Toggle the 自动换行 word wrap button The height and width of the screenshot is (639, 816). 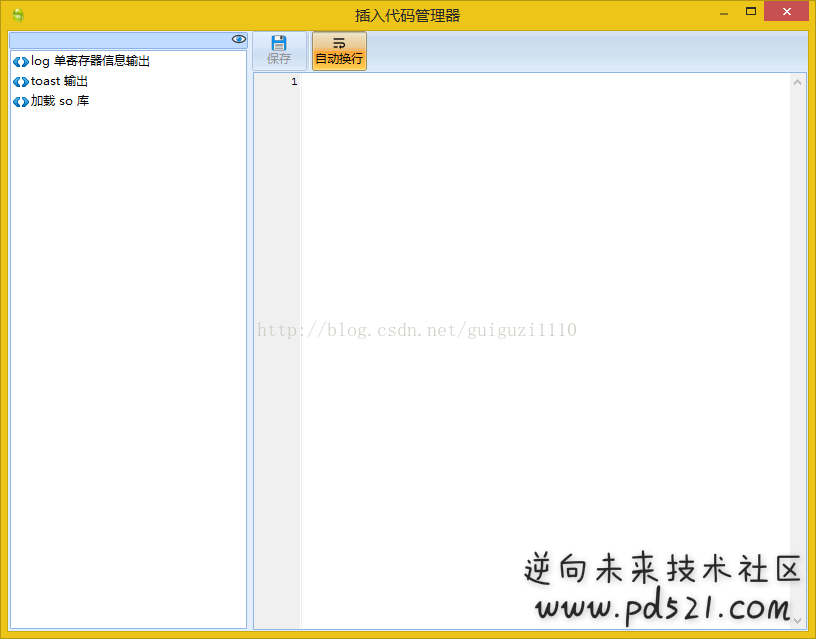point(339,50)
